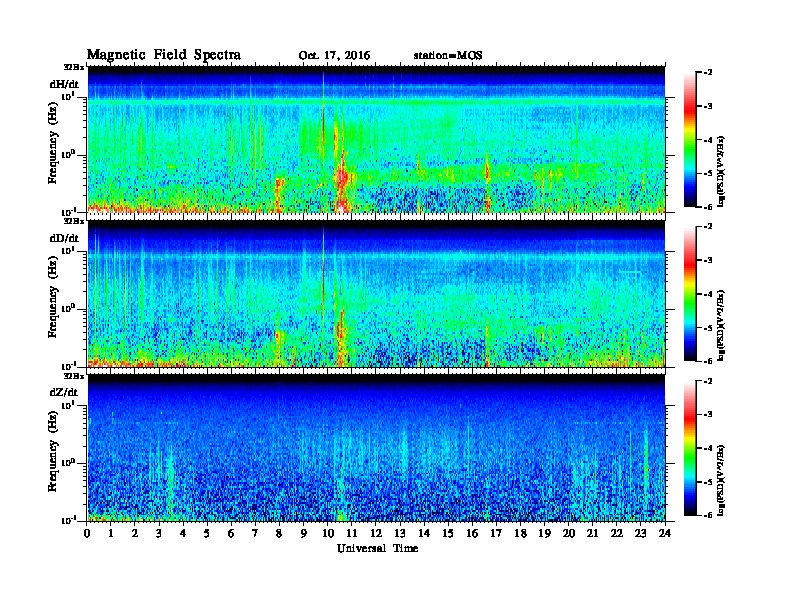Click hour 12 on the Universal Time axis
Viewport: 792px width, 612px height.
[x=376, y=533]
